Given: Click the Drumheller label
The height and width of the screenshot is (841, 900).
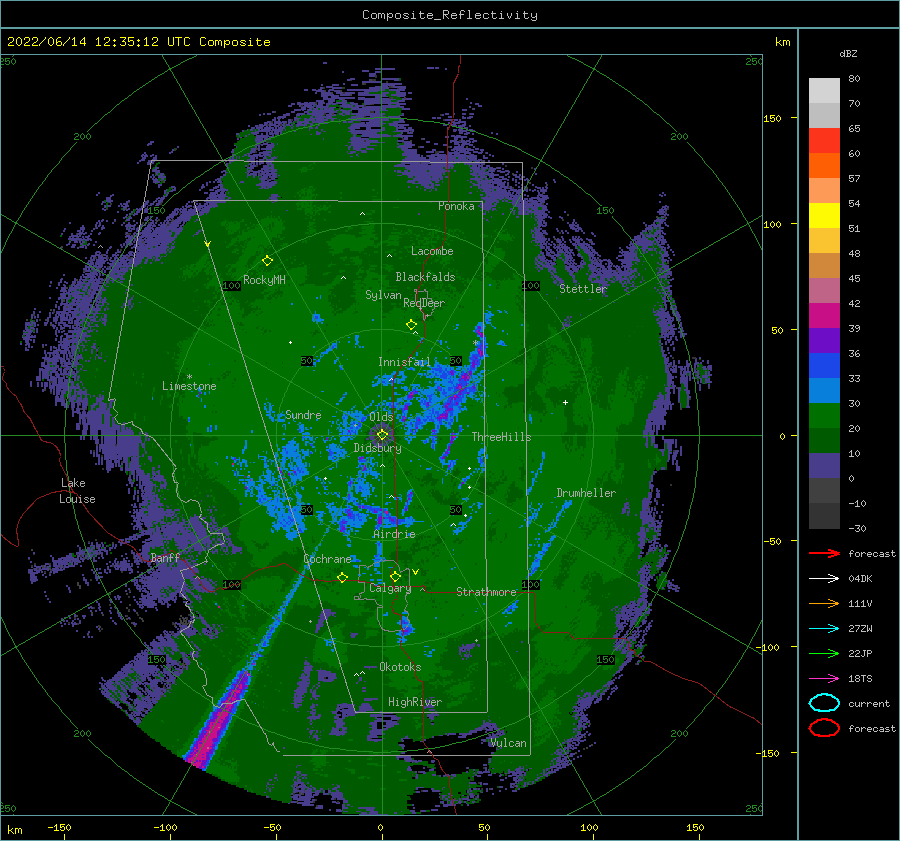Looking at the screenshot, I should pyautogui.click(x=586, y=493).
